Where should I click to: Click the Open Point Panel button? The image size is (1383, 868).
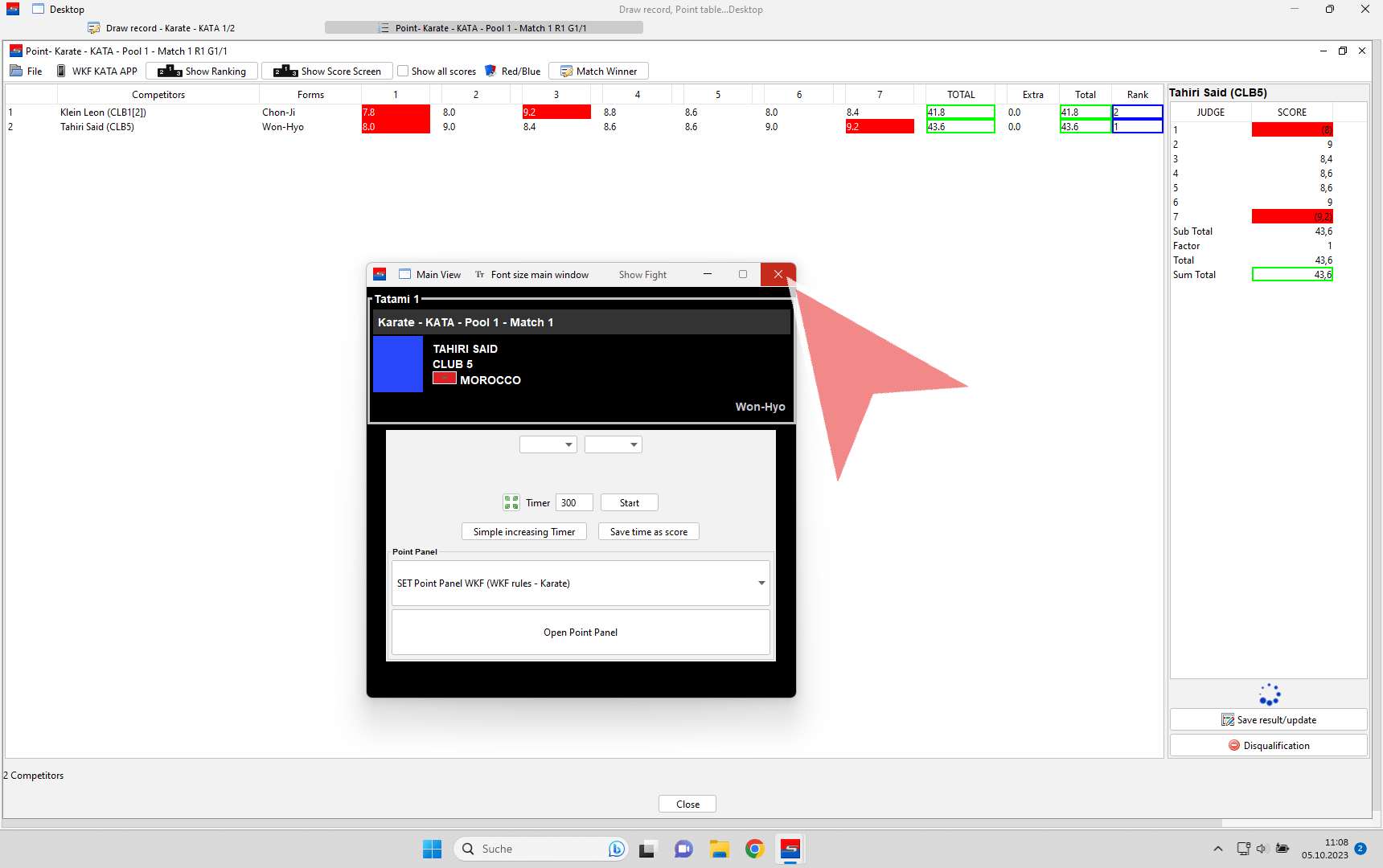tap(581, 633)
